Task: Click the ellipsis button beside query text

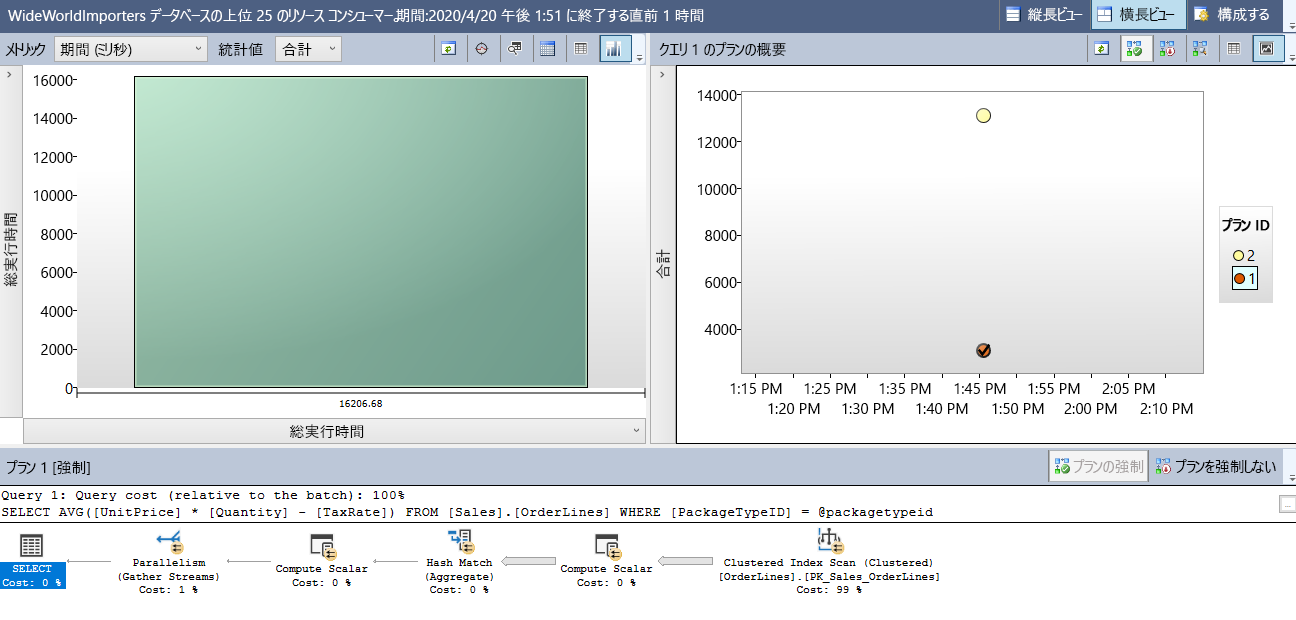Action: click(x=1287, y=506)
